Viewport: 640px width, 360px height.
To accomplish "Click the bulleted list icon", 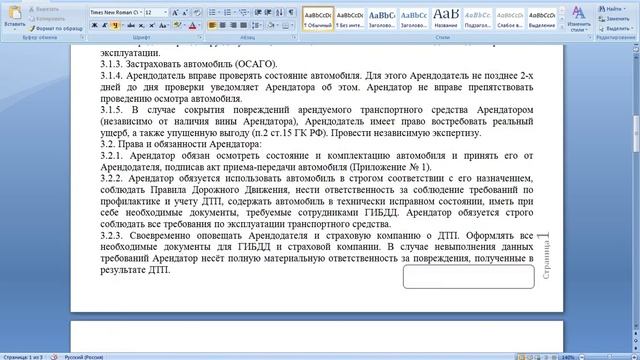I will [x=212, y=13].
